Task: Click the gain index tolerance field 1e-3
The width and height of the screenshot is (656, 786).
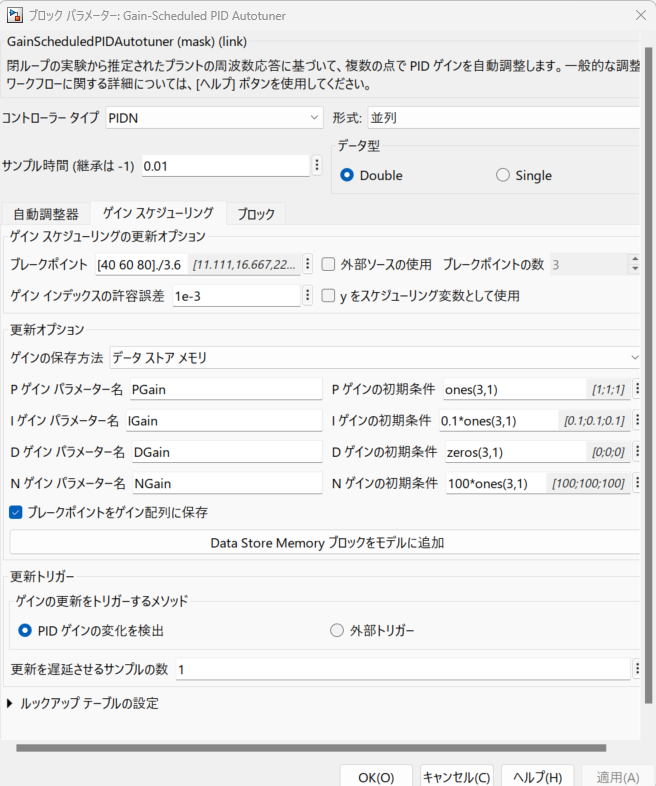Action: click(x=237, y=296)
